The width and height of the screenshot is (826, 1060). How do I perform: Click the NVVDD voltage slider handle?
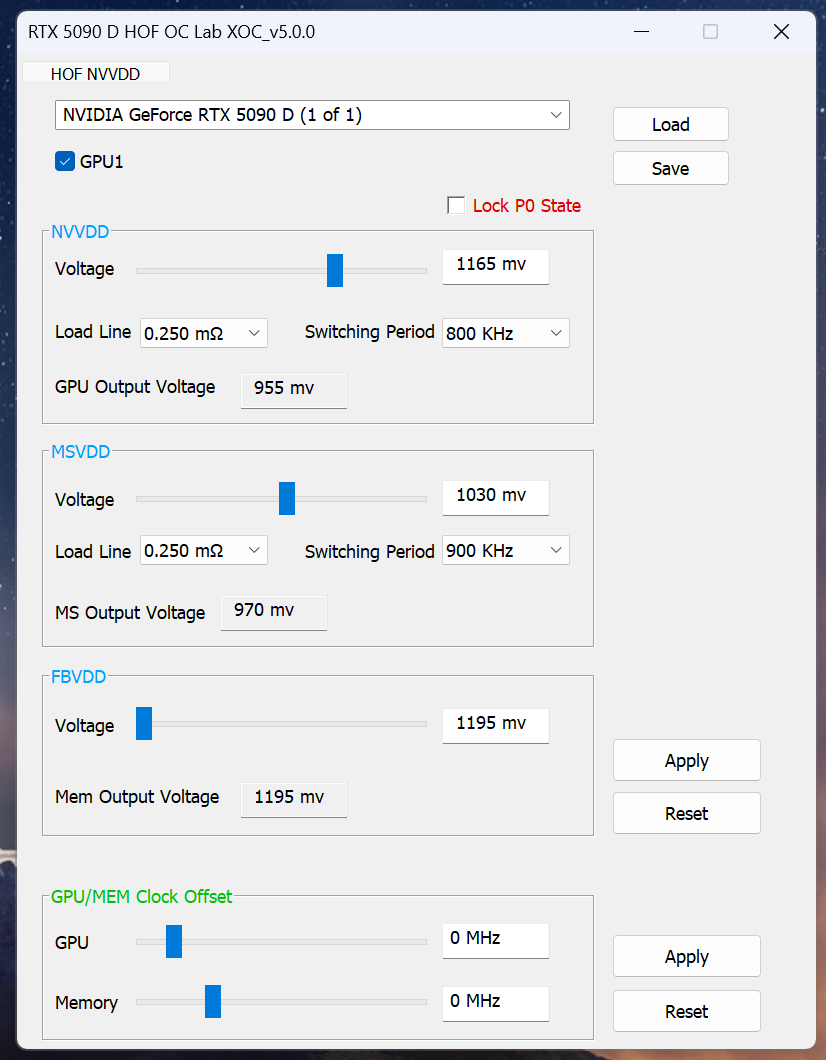point(335,270)
